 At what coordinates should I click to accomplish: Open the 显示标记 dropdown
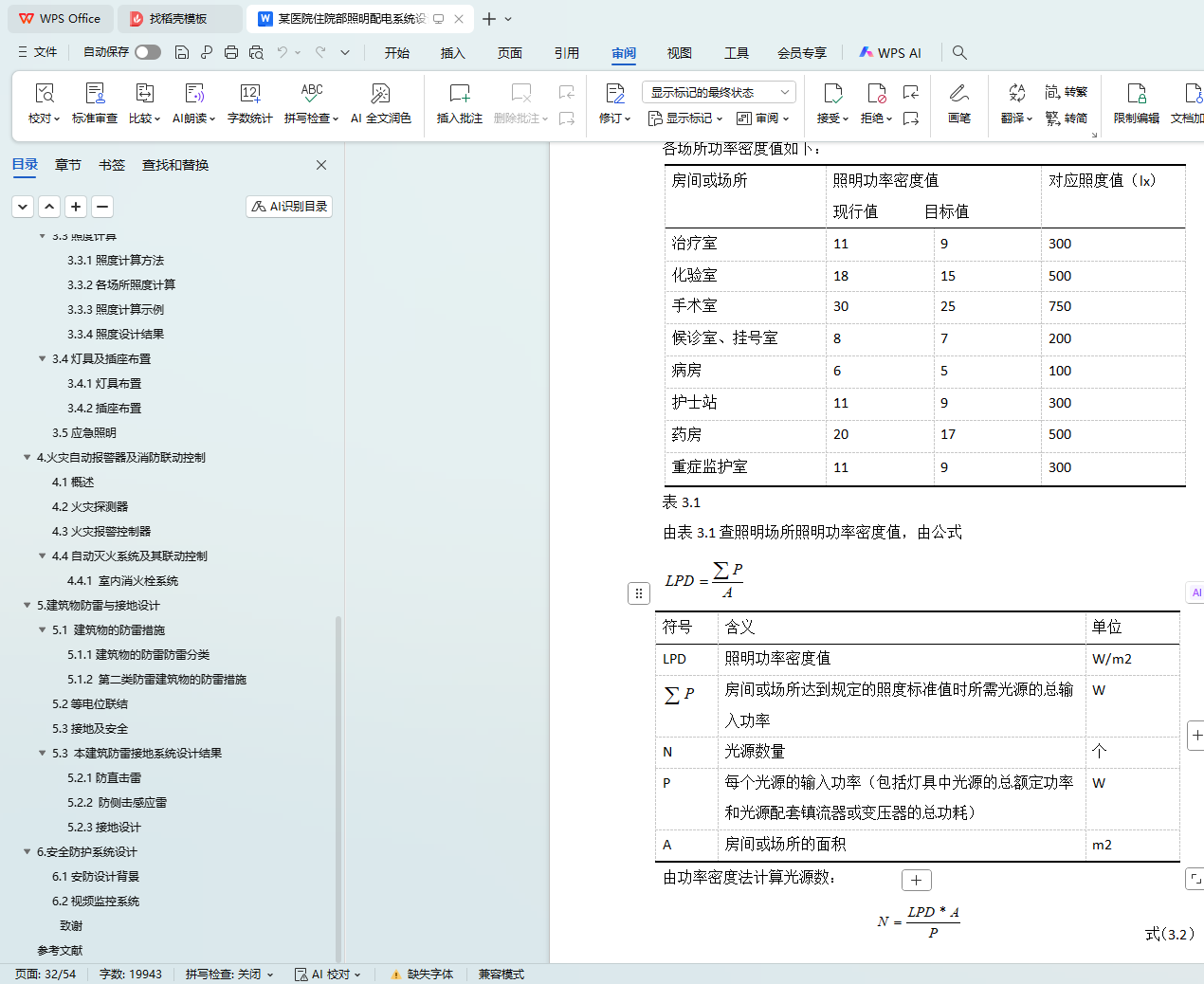685,118
